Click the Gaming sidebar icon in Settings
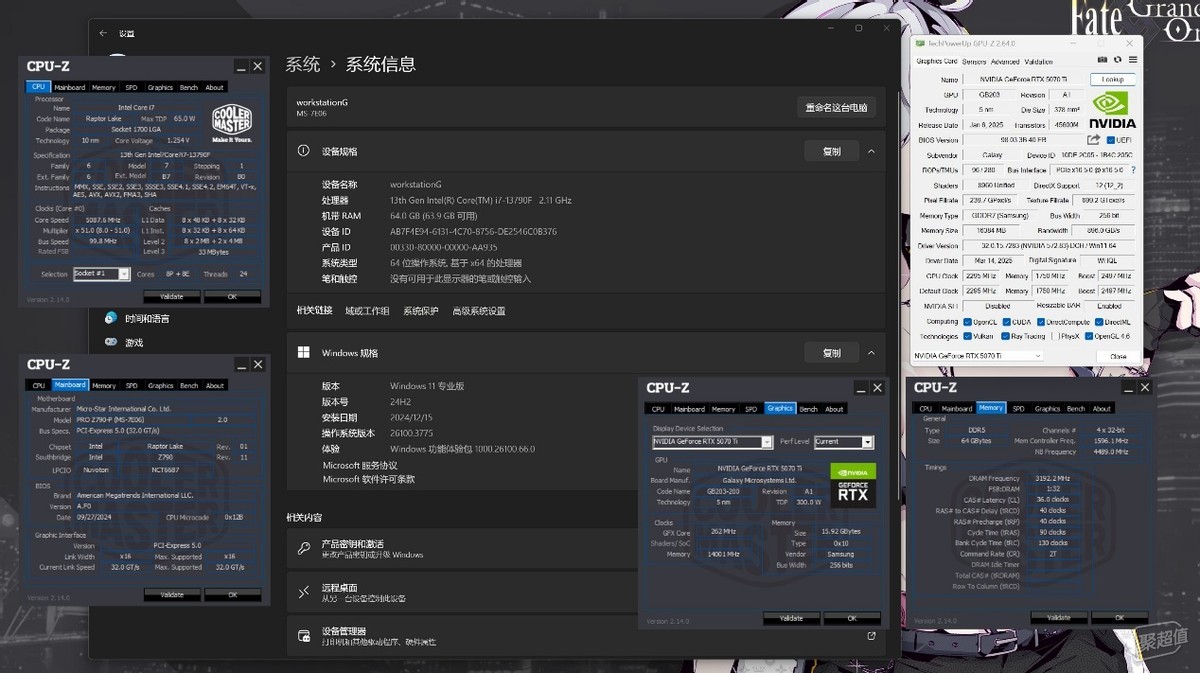Screen dimensions: 1200x673 111,342
